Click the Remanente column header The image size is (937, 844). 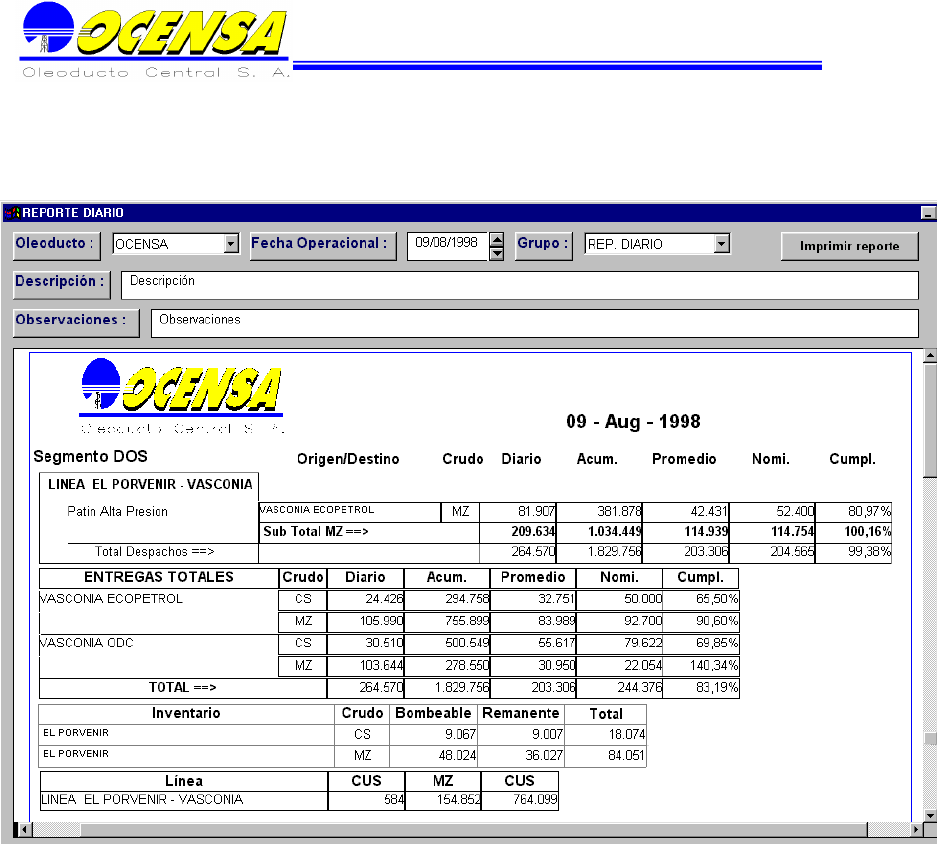pyautogui.click(x=520, y=713)
